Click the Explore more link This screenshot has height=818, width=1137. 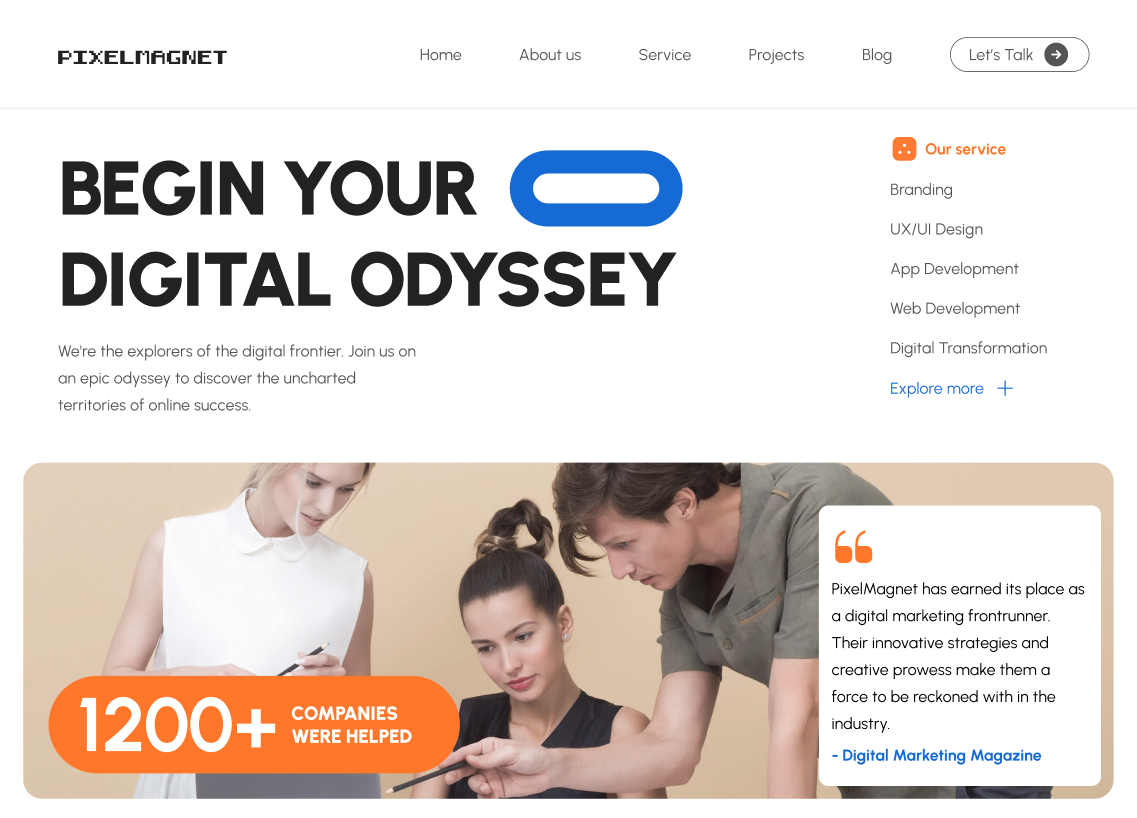[x=936, y=389]
